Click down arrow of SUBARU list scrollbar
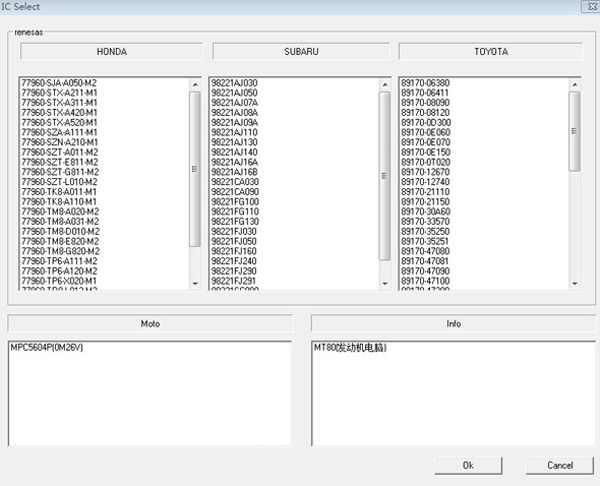Image resolution: width=600 pixels, height=486 pixels. point(385,284)
